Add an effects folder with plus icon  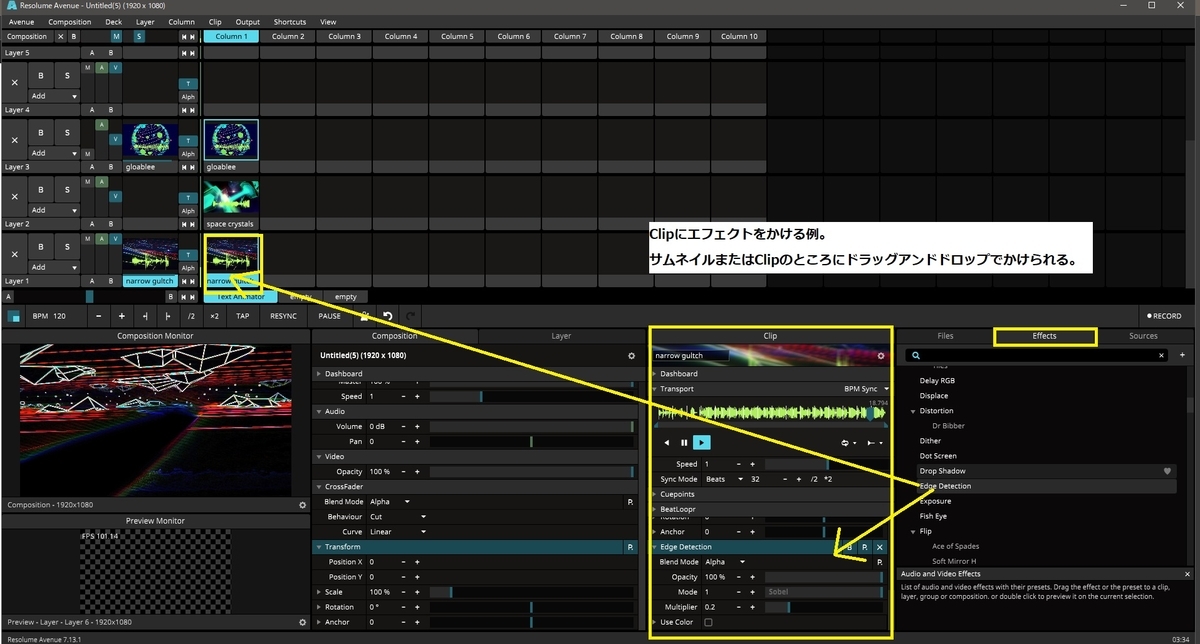(1182, 355)
